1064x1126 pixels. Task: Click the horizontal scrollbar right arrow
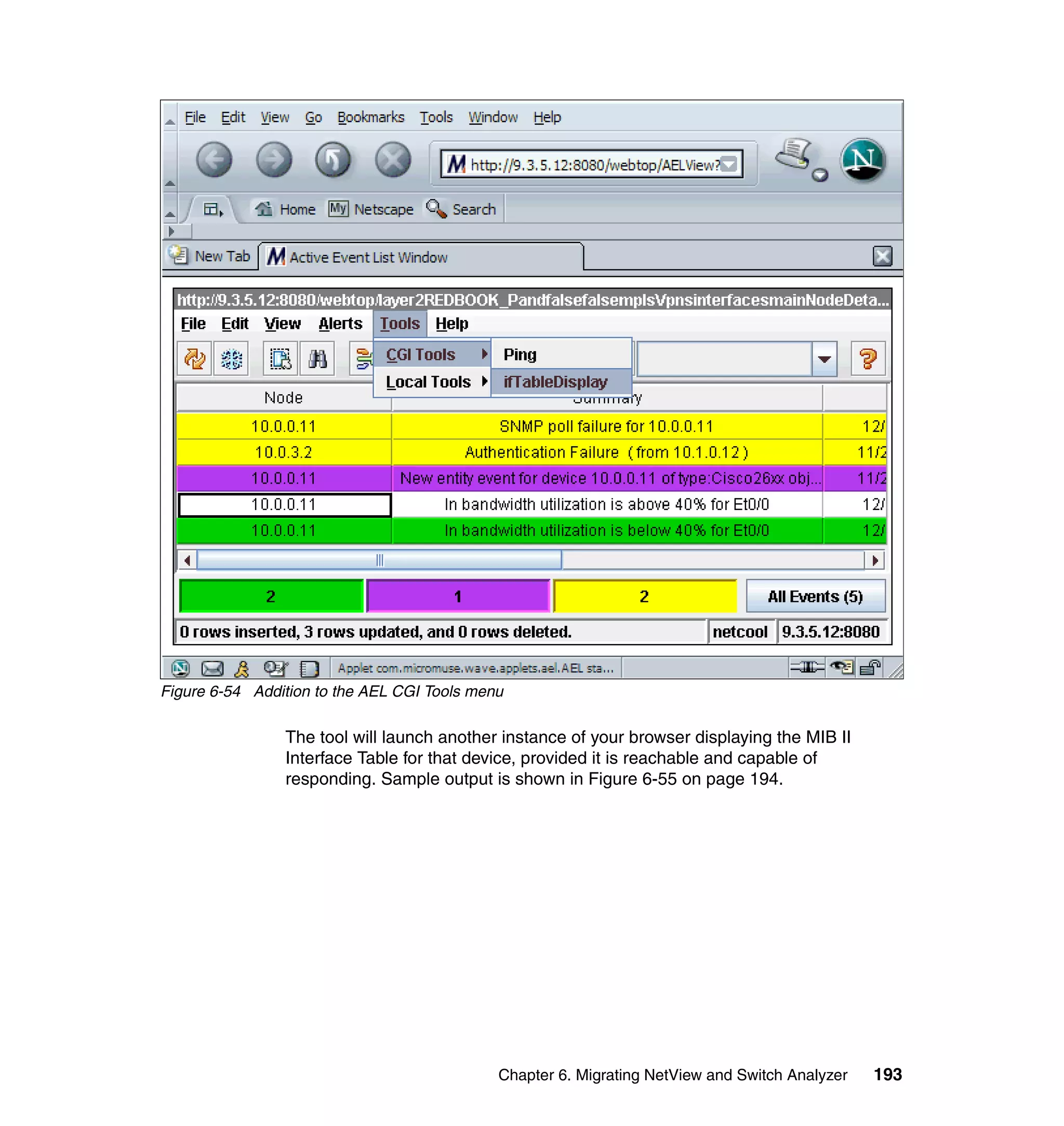(874, 560)
